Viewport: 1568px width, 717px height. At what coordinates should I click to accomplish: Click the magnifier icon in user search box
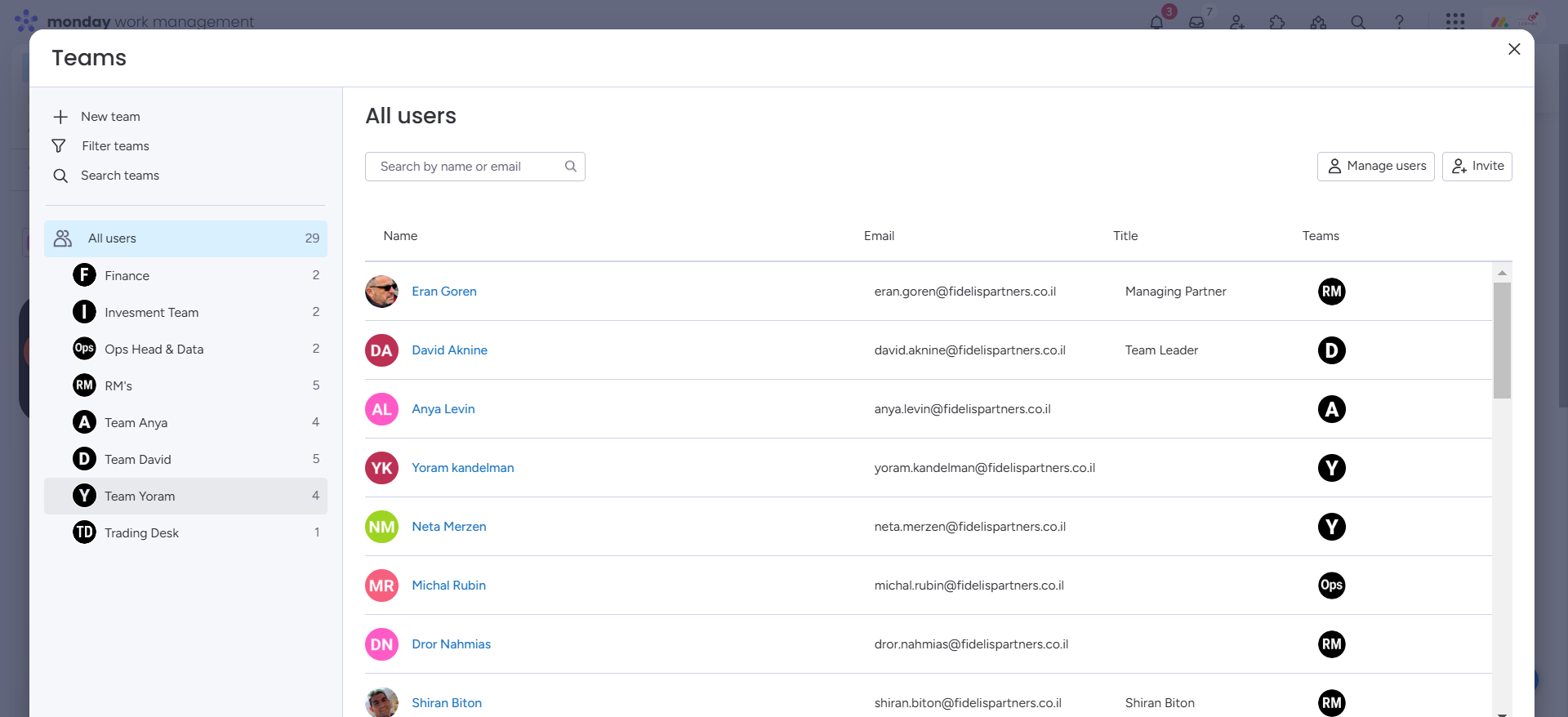571,167
